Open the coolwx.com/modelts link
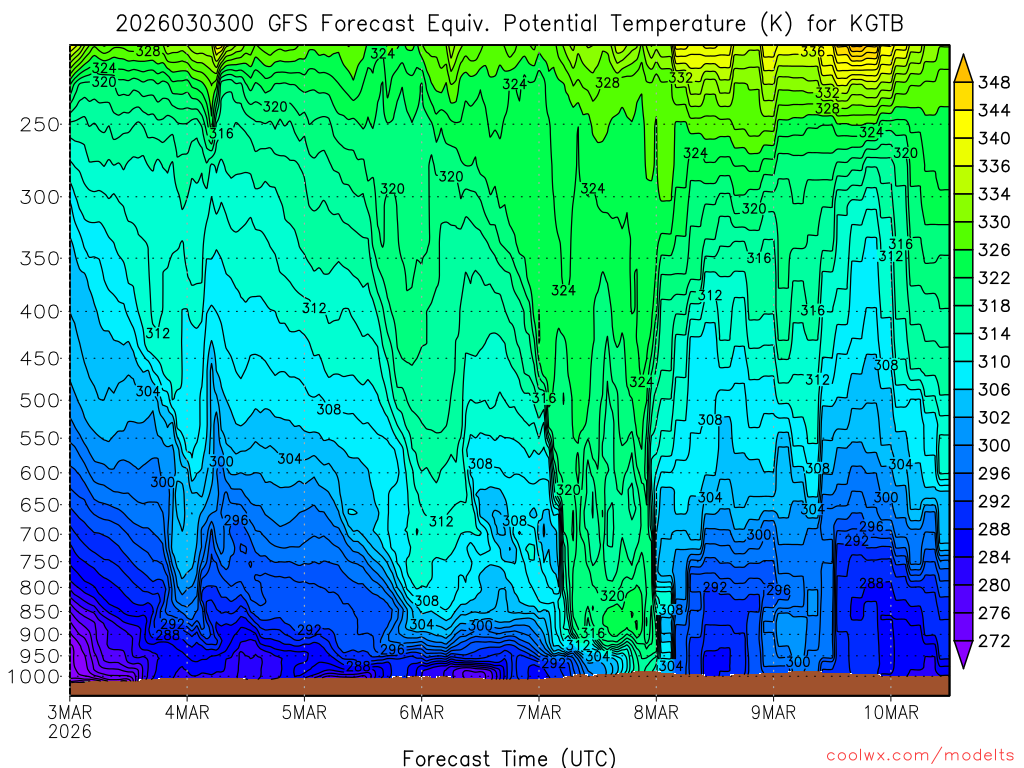Viewport: 1024px width, 768px height. [920, 755]
